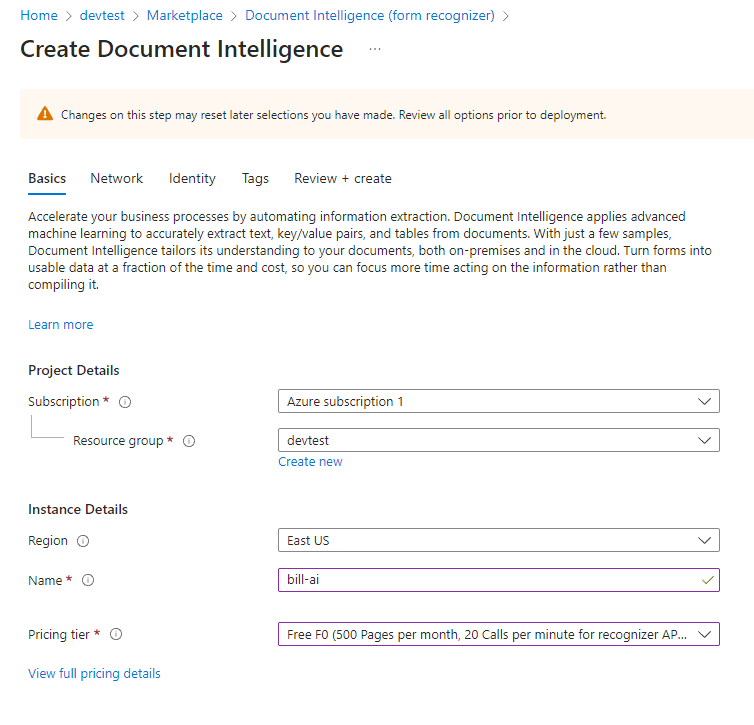Click the Resource group info icon
754x725 pixels.
pyautogui.click(x=189, y=441)
